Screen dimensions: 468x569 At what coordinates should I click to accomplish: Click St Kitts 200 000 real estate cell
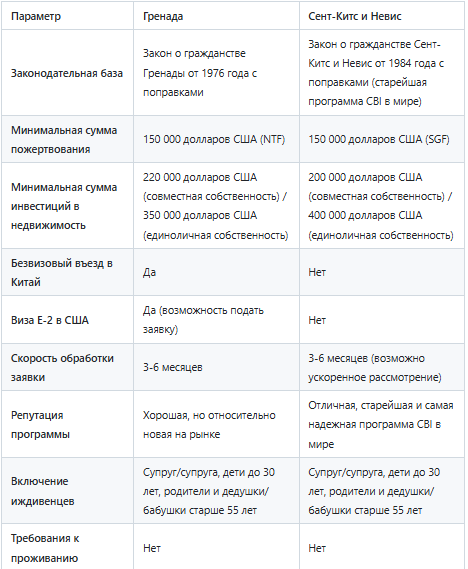click(381, 206)
